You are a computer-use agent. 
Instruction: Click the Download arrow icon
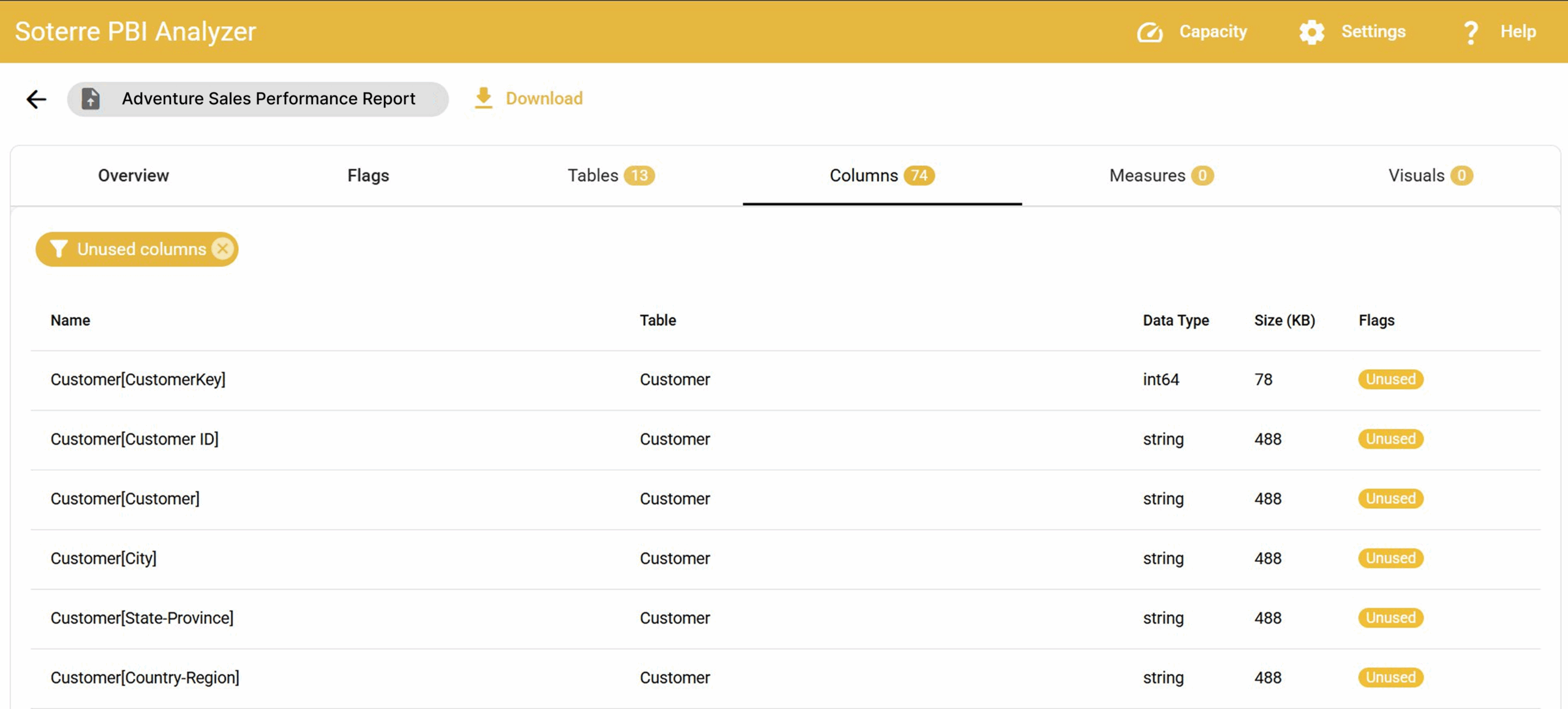click(x=483, y=98)
